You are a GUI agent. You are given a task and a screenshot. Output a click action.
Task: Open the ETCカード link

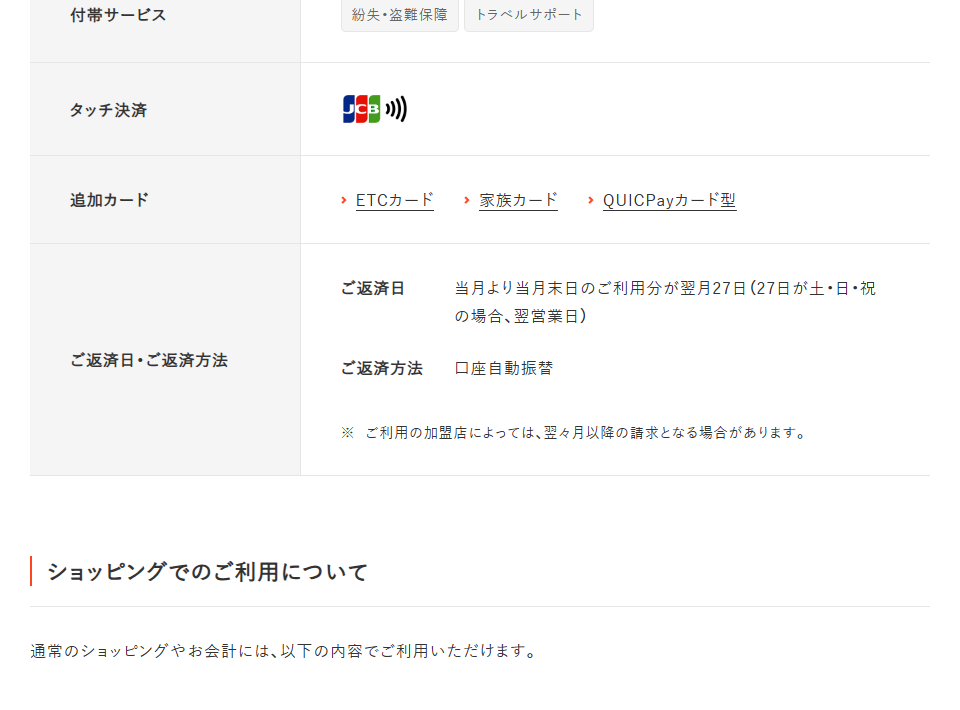pyautogui.click(x=395, y=200)
